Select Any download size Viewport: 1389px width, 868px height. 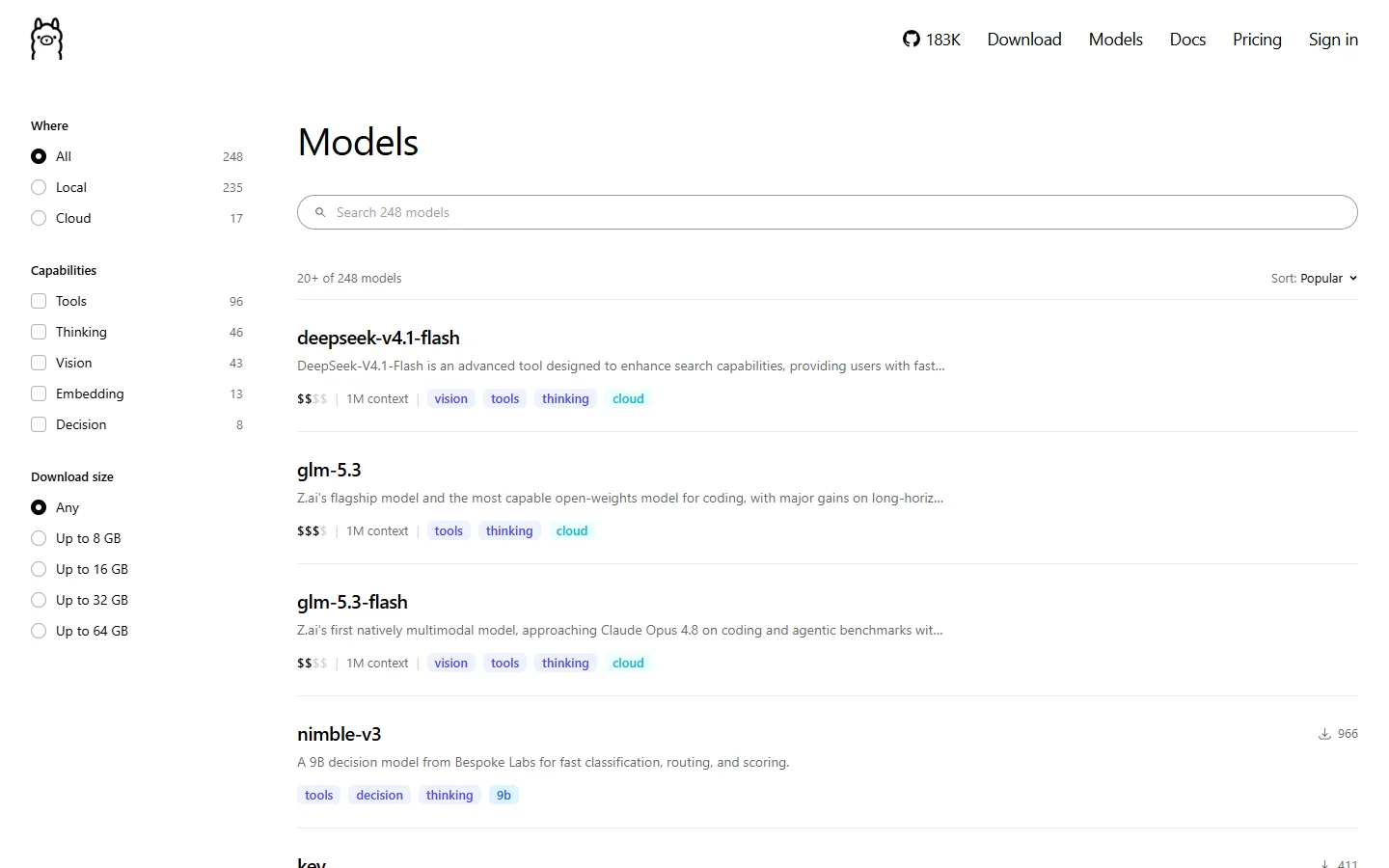click(39, 507)
